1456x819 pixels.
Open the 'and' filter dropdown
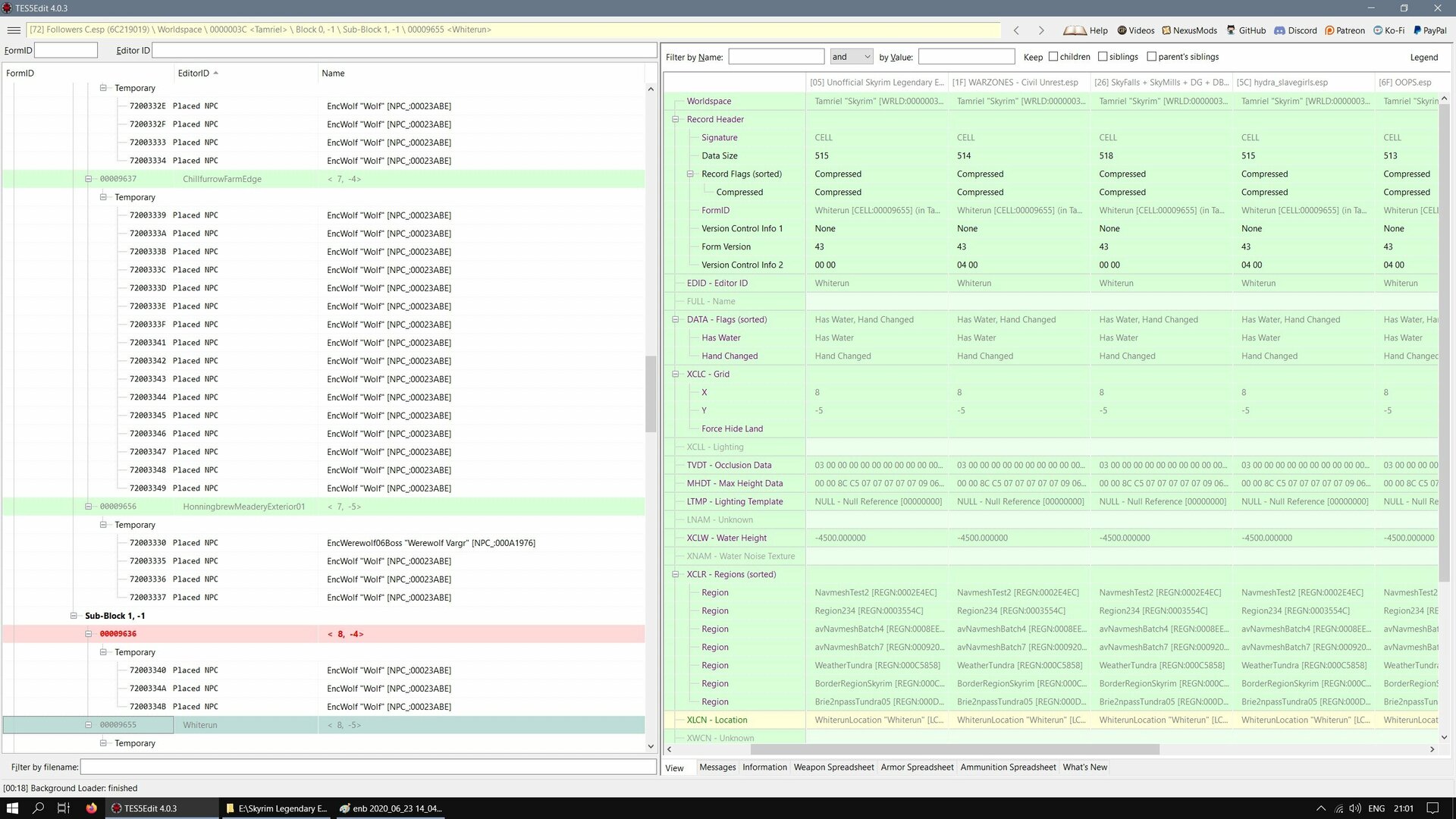(851, 57)
